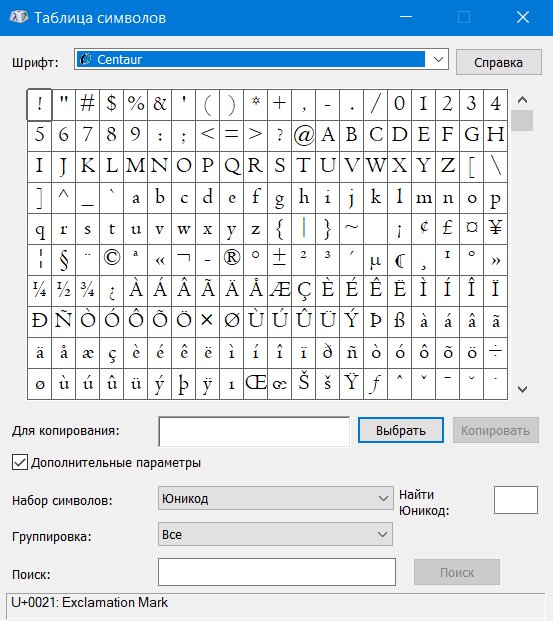This screenshot has width=553, height=621.
Task: Select the Æ ligature character
Action: [x=280, y=291]
